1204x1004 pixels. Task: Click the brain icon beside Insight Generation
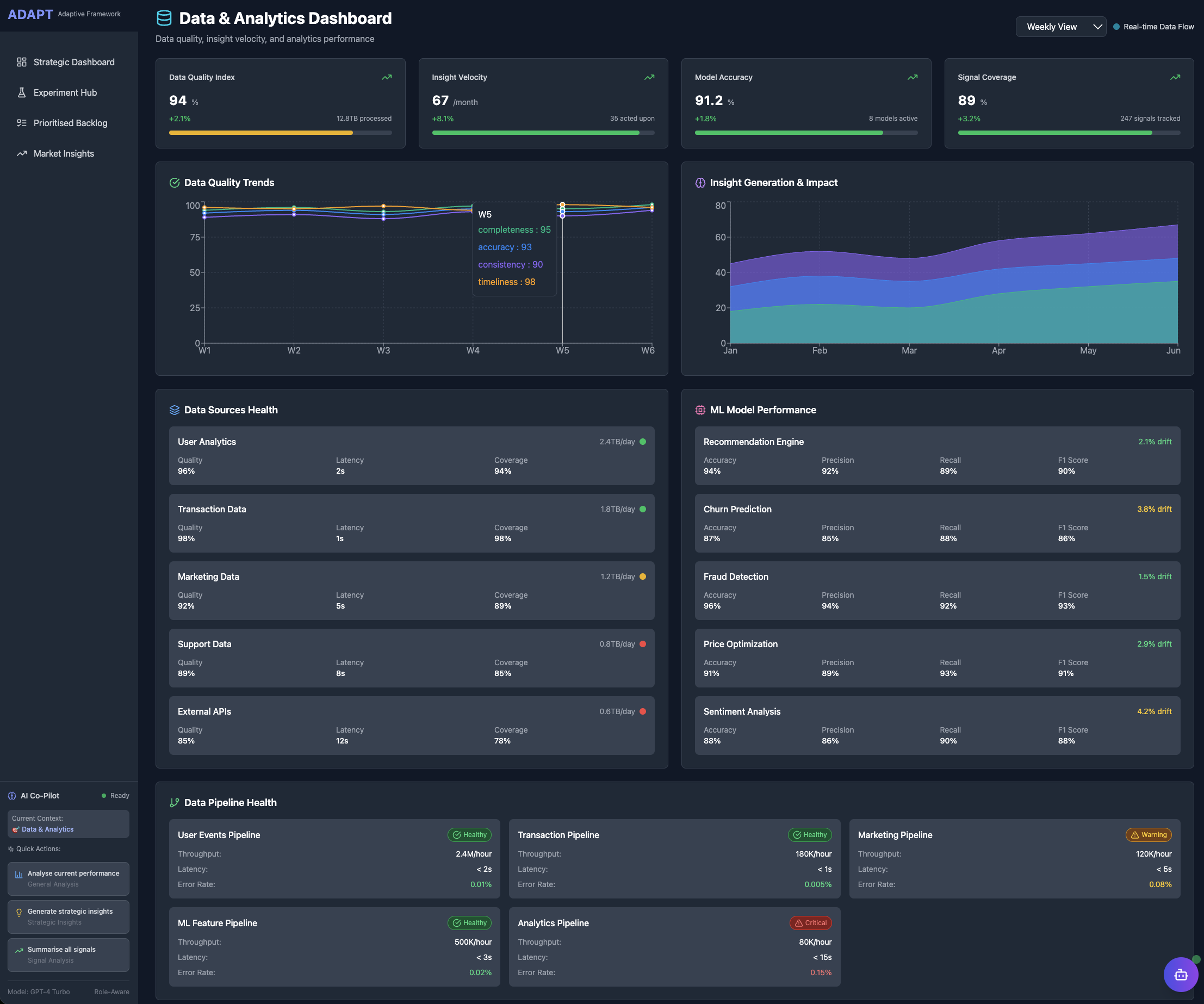700,182
